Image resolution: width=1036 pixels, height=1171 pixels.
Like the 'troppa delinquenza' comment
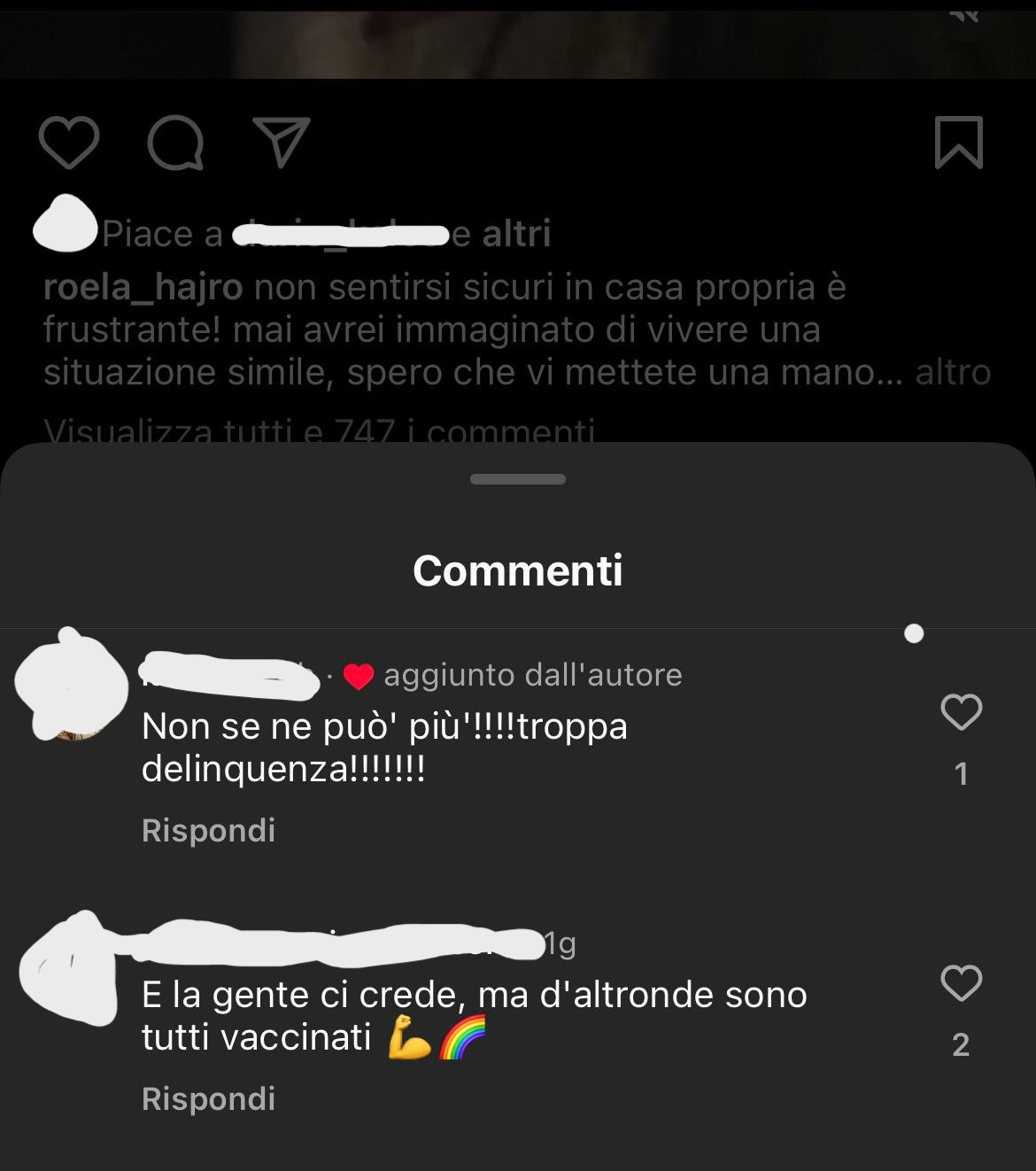pyautogui.click(x=961, y=712)
